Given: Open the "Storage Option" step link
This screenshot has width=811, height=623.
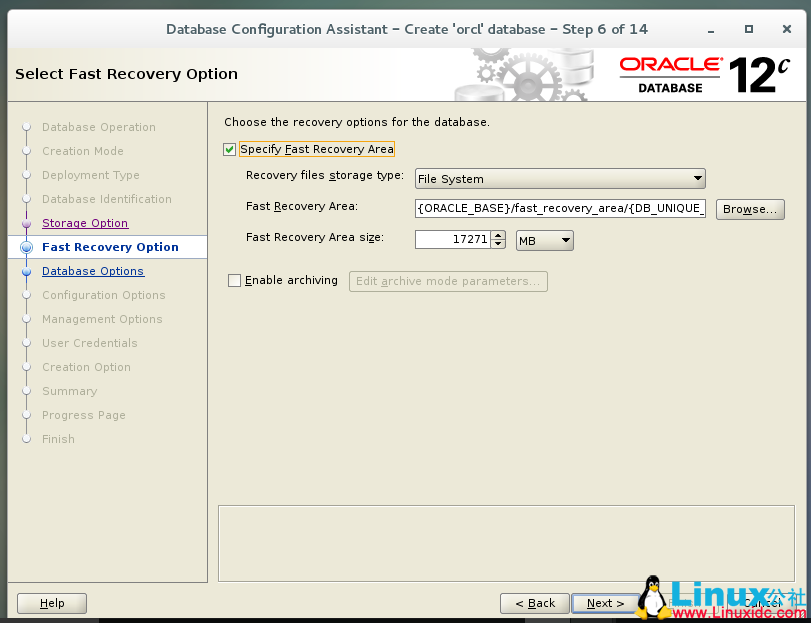Looking at the screenshot, I should [x=85, y=223].
